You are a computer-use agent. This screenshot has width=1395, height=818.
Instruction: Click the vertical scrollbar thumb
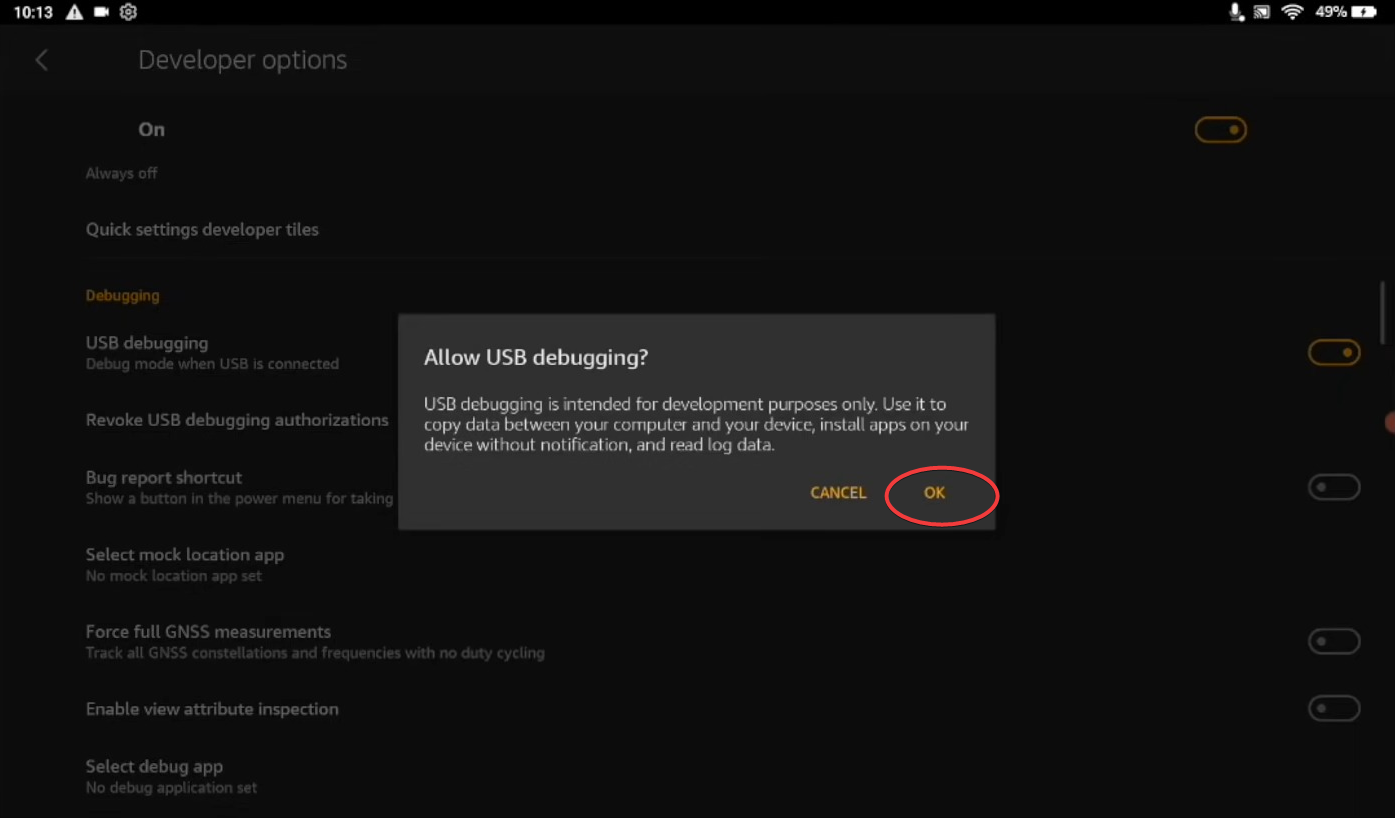click(1382, 312)
